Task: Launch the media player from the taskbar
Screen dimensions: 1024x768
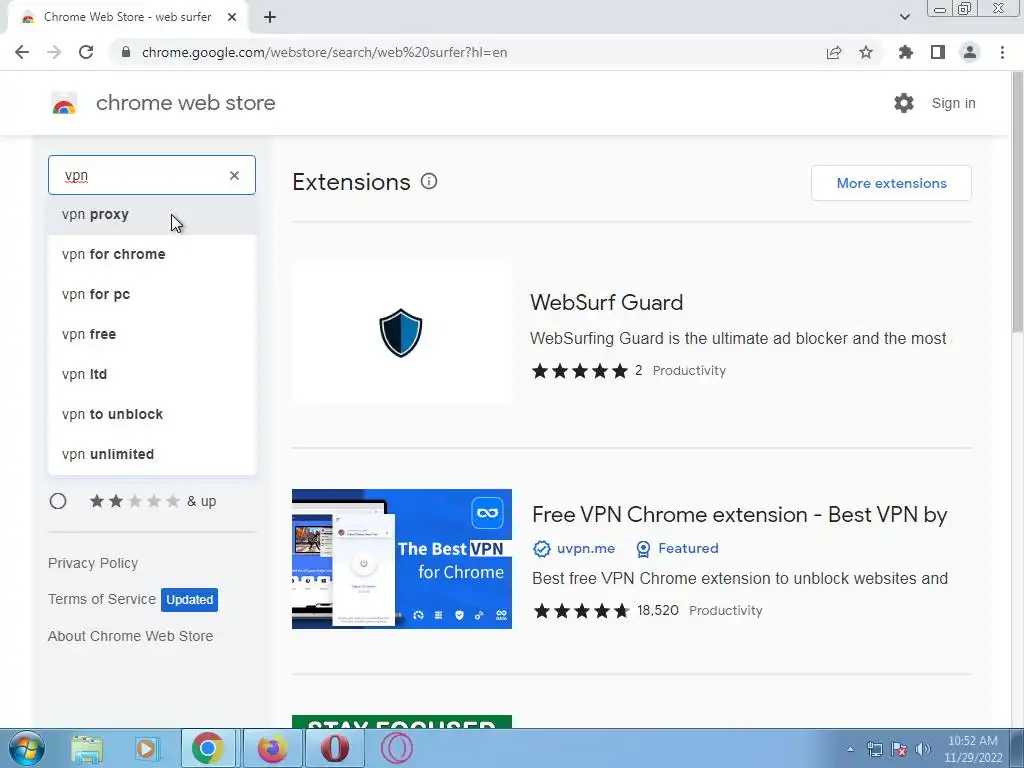Action: 146,748
